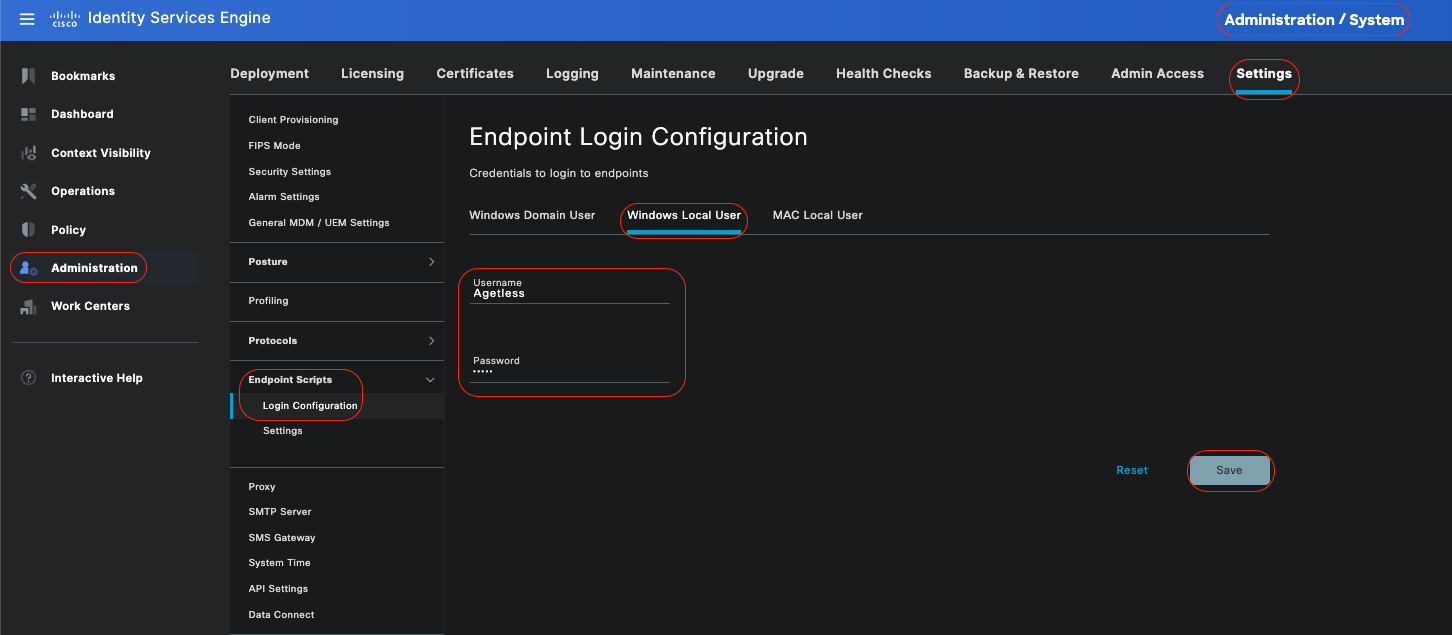Open Settings under Endpoint Scripts
Image resolution: width=1452 pixels, height=635 pixels.
283,431
